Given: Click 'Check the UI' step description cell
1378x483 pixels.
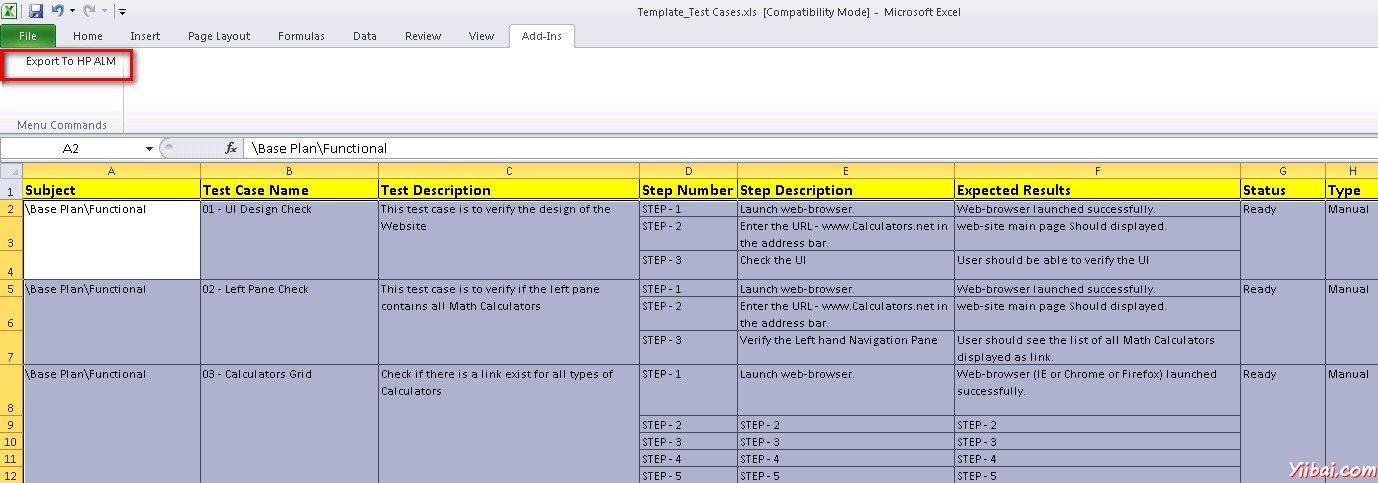Looking at the screenshot, I should pos(846,265).
